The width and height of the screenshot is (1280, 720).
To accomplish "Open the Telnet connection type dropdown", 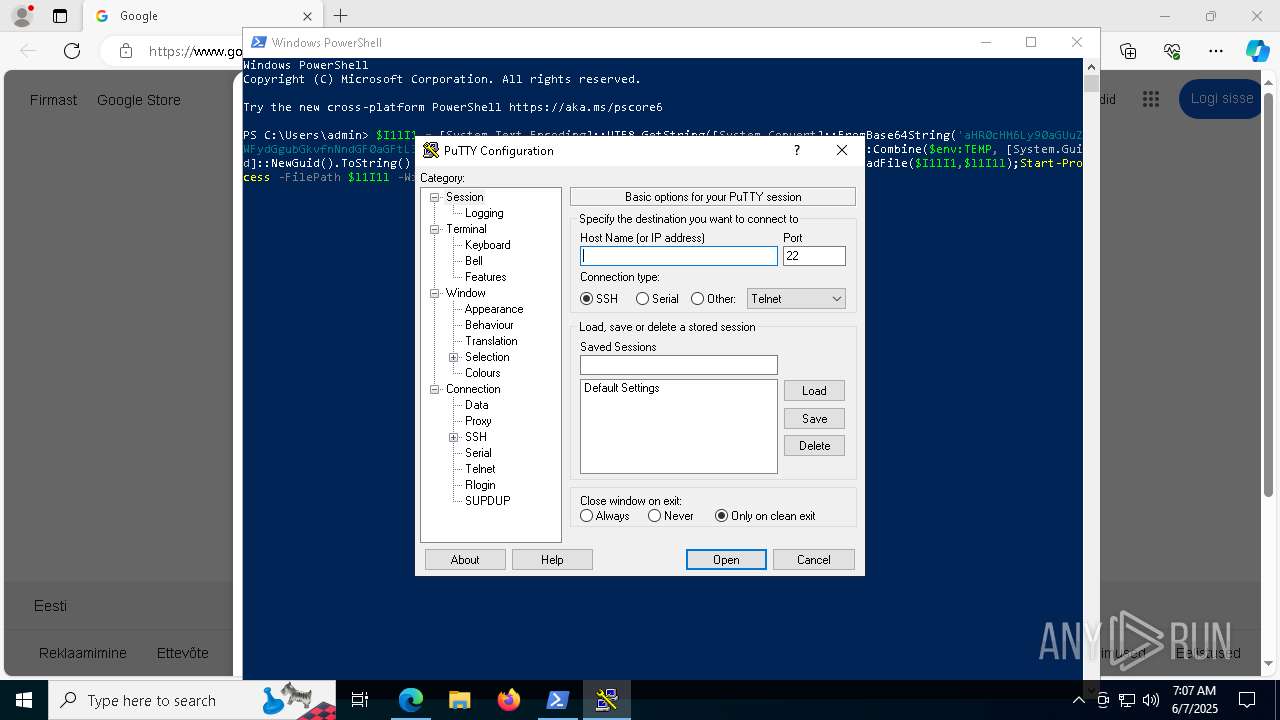I will [x=796, y=299].
